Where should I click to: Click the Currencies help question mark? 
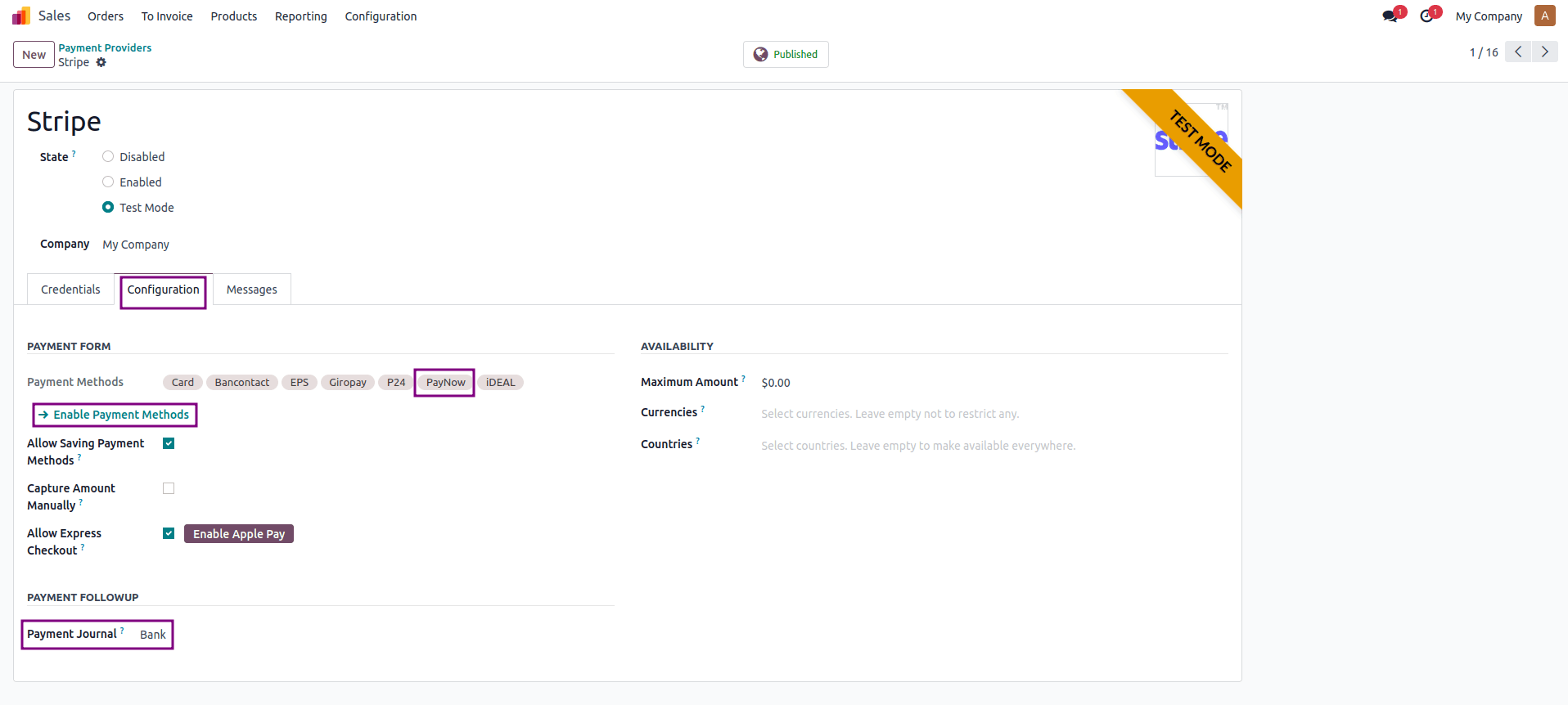(x=702, y=409)
